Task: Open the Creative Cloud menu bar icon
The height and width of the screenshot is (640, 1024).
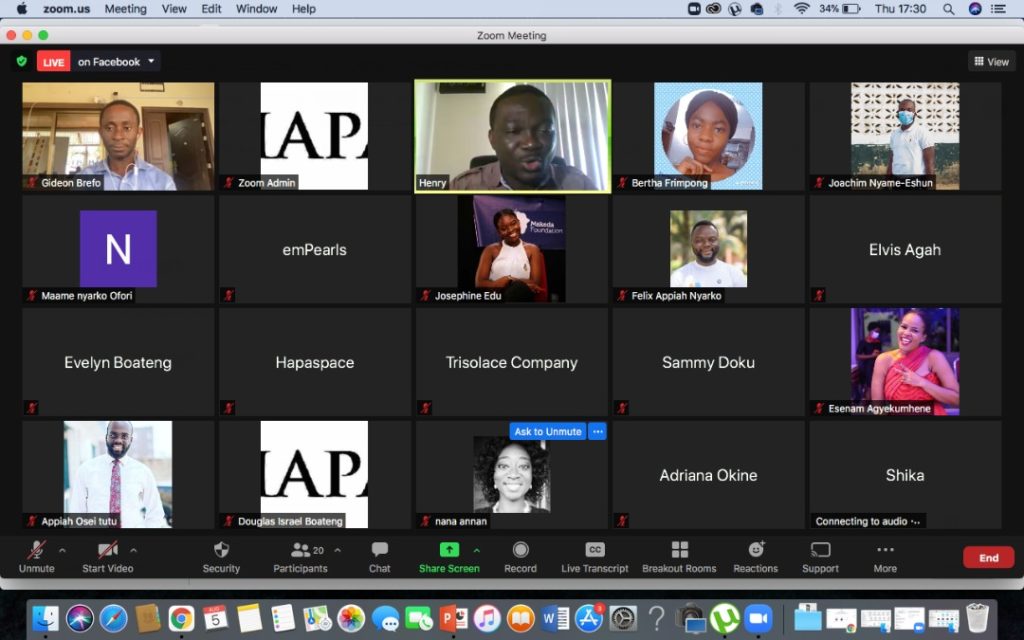Action: coord(714,9)
